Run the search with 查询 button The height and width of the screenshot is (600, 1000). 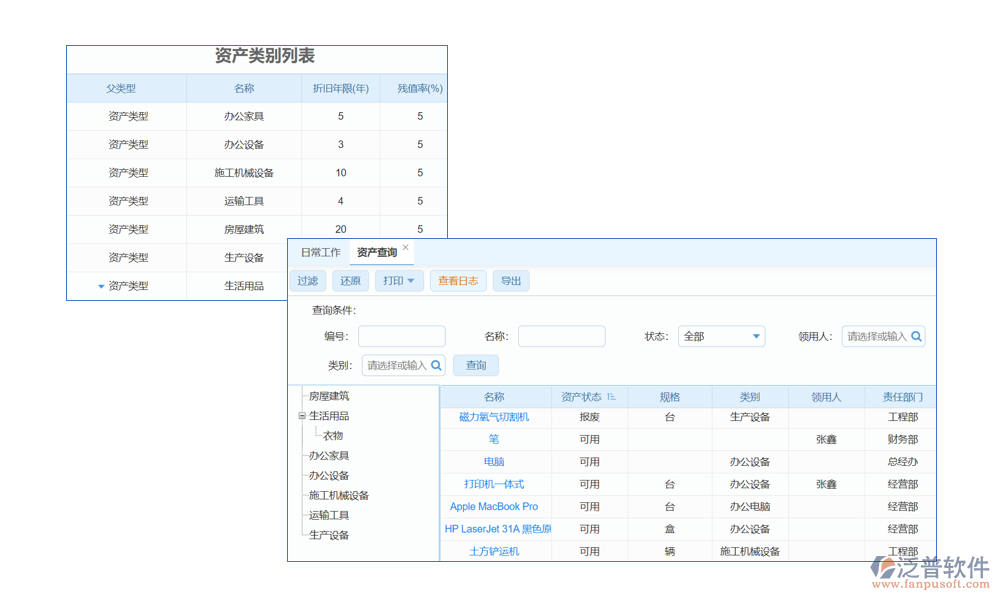click(x=476, y=366)
